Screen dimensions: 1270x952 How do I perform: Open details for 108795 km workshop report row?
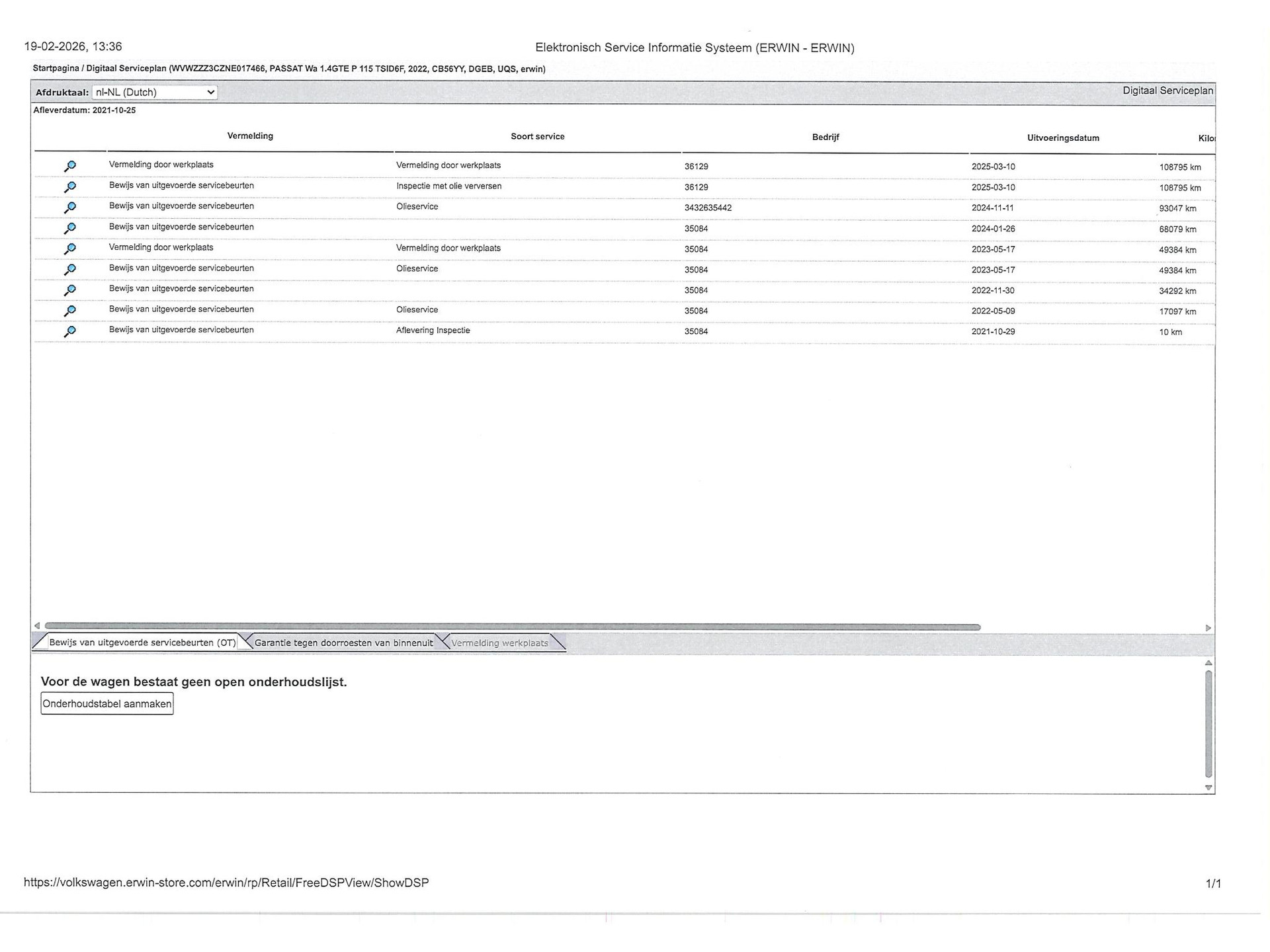(x=69, y=166)
